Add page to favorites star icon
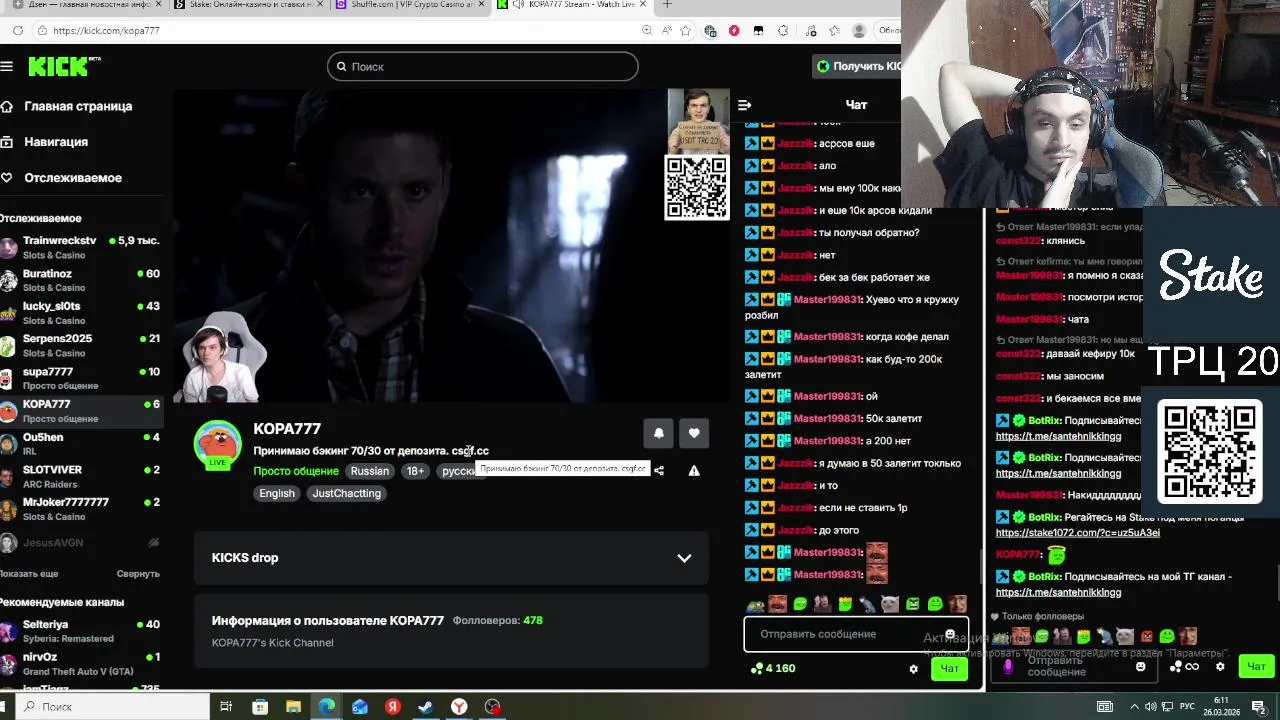Viewport: 1280px width, 720px height. (x=685, y=30)
